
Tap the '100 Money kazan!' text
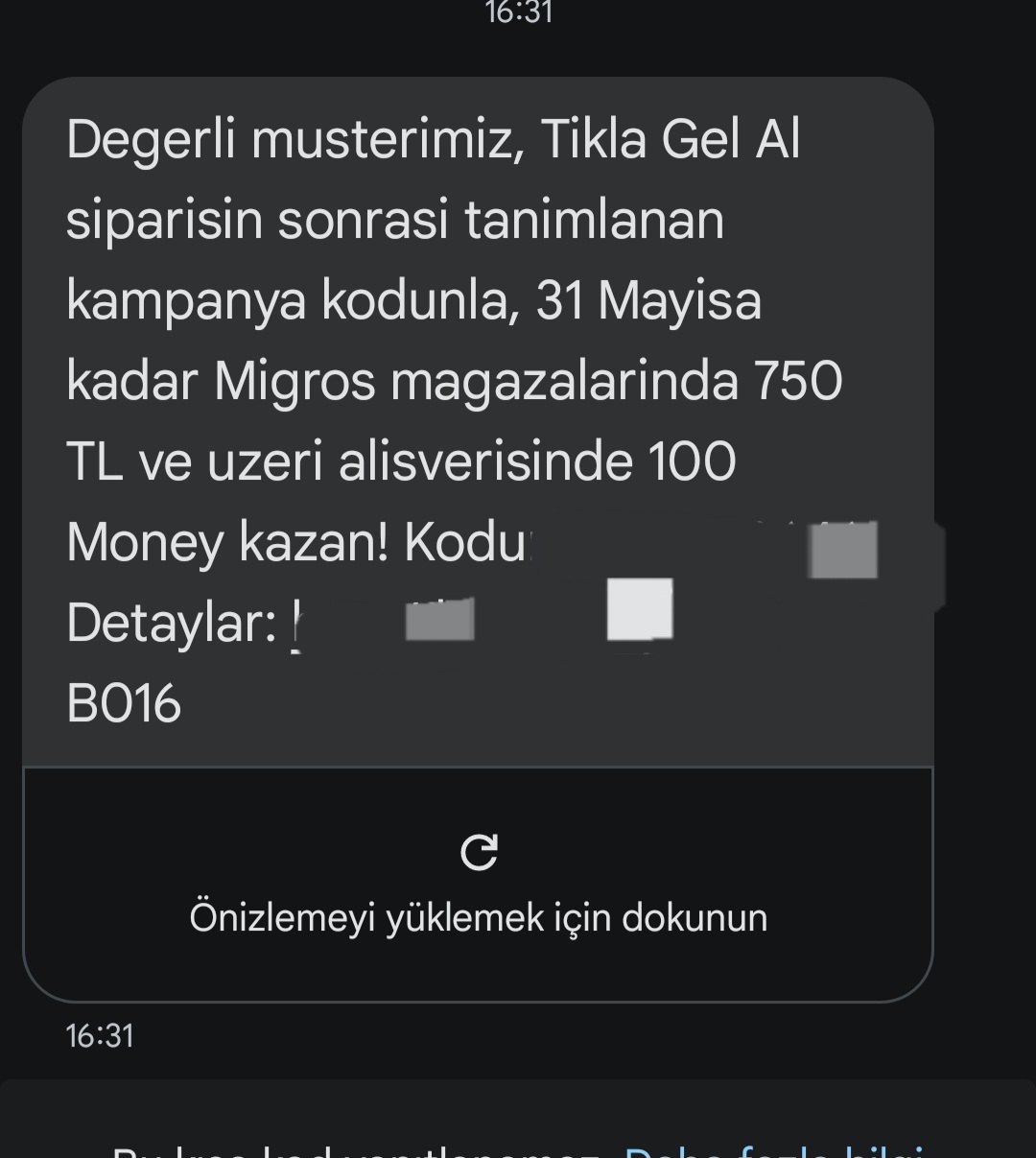pyautogui.click(x=401, y=502)
